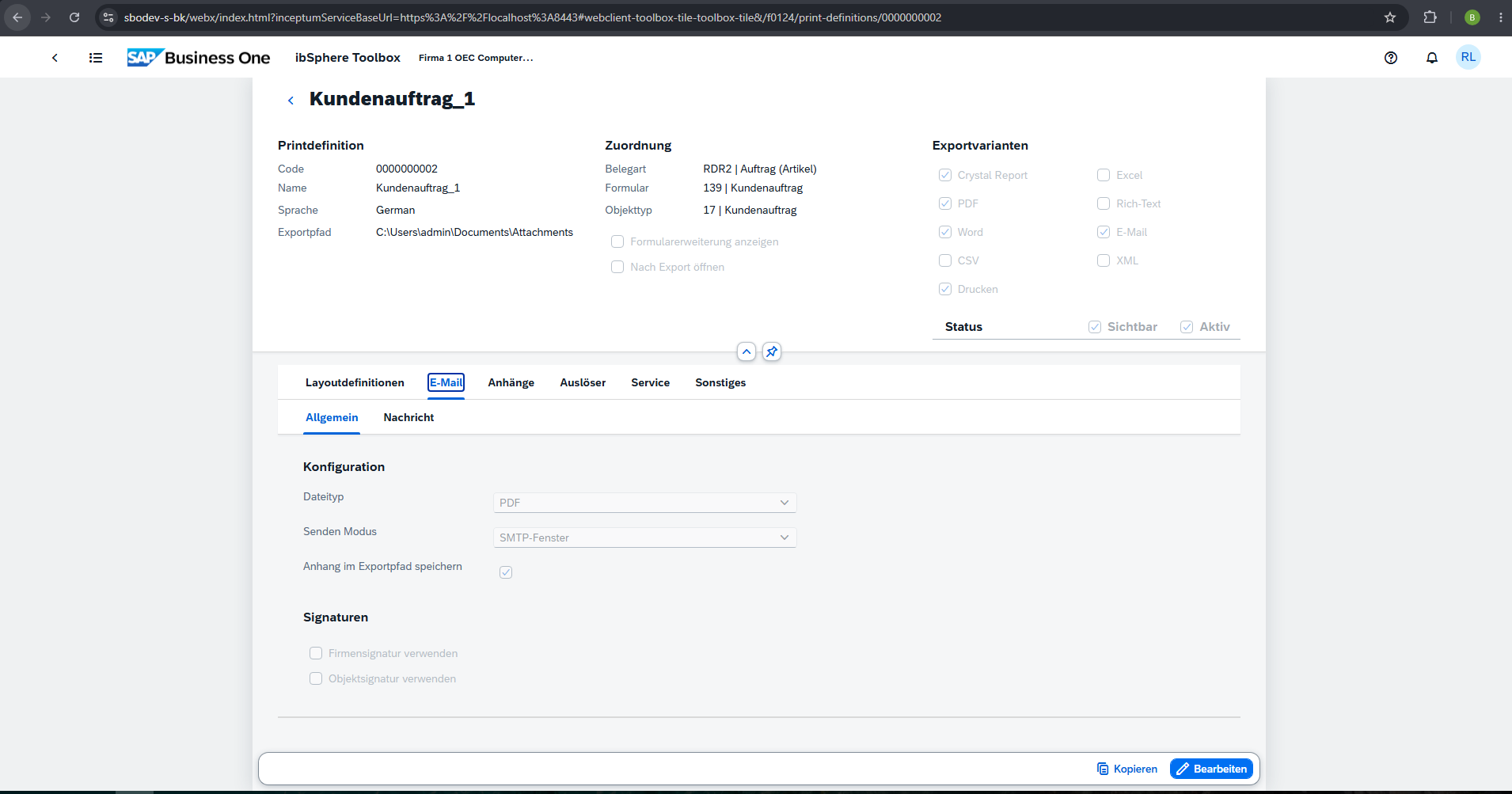The image size is (1512, 794).
Task: Collapse the header with the up chevron
Action: click(x=747, y=351)
